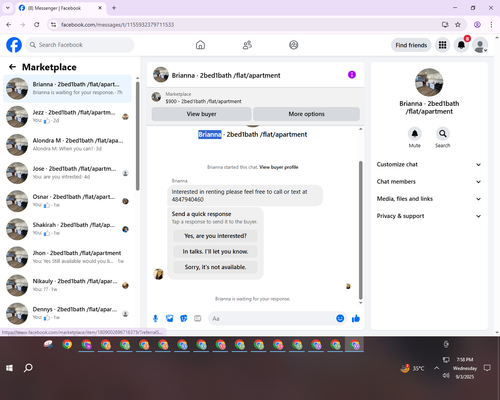500x400 pixels.
Task: Open the Groups/profile circle icon in top navigation
Action: click(x=294, y=45)
